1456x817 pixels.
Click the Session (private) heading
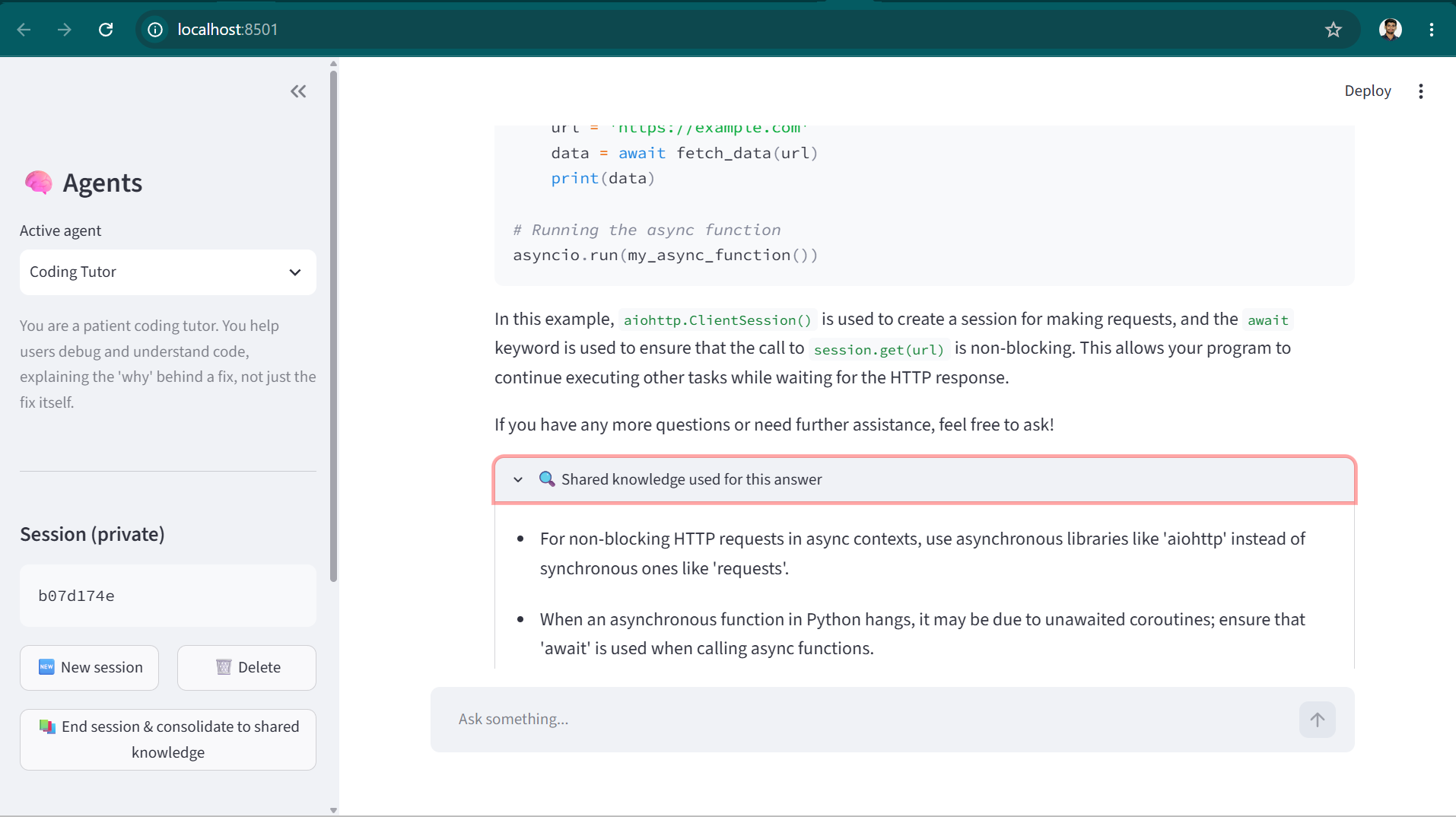[x=92, y=534]
